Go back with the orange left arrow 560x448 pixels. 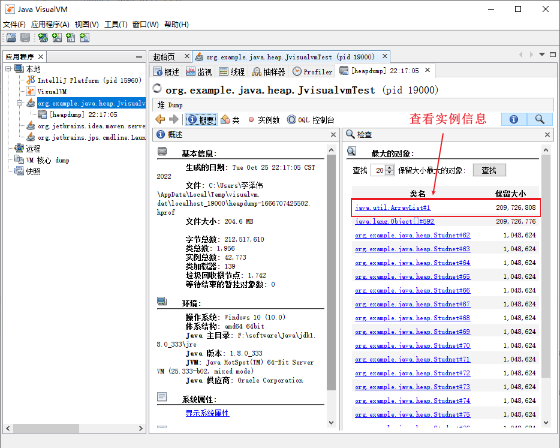[160, 119]
